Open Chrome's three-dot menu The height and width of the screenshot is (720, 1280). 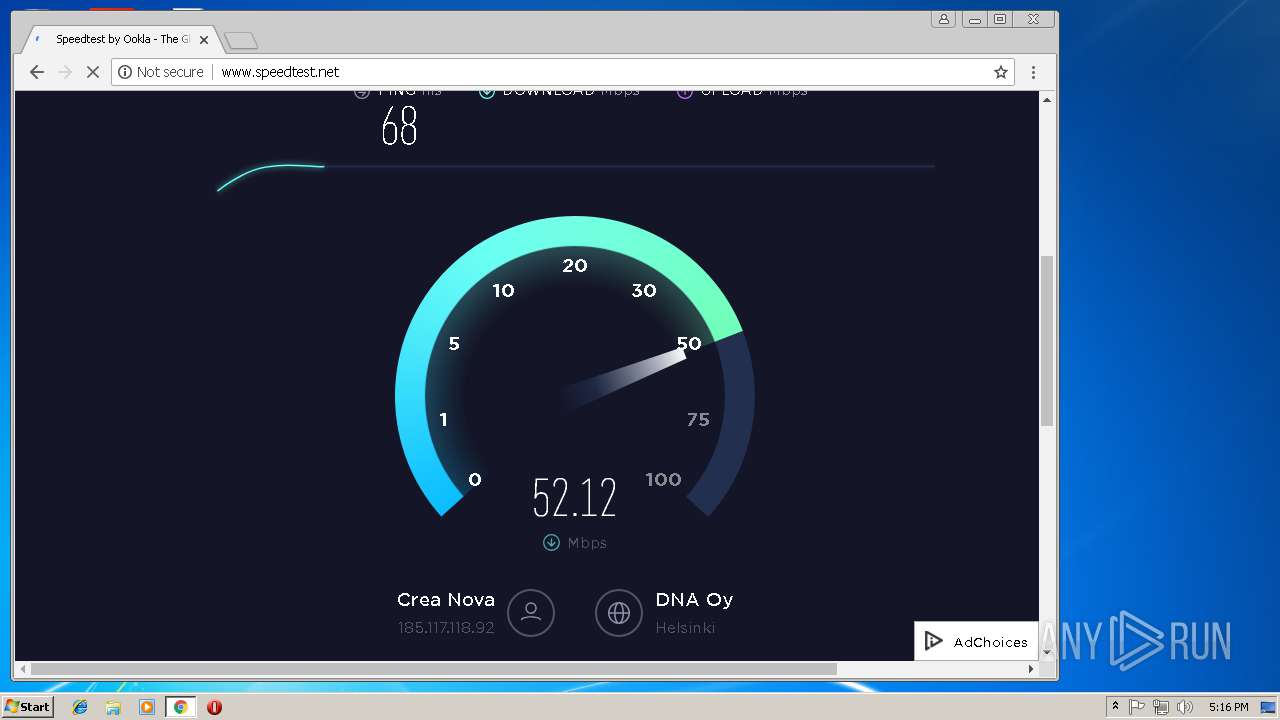[1033, 72]
